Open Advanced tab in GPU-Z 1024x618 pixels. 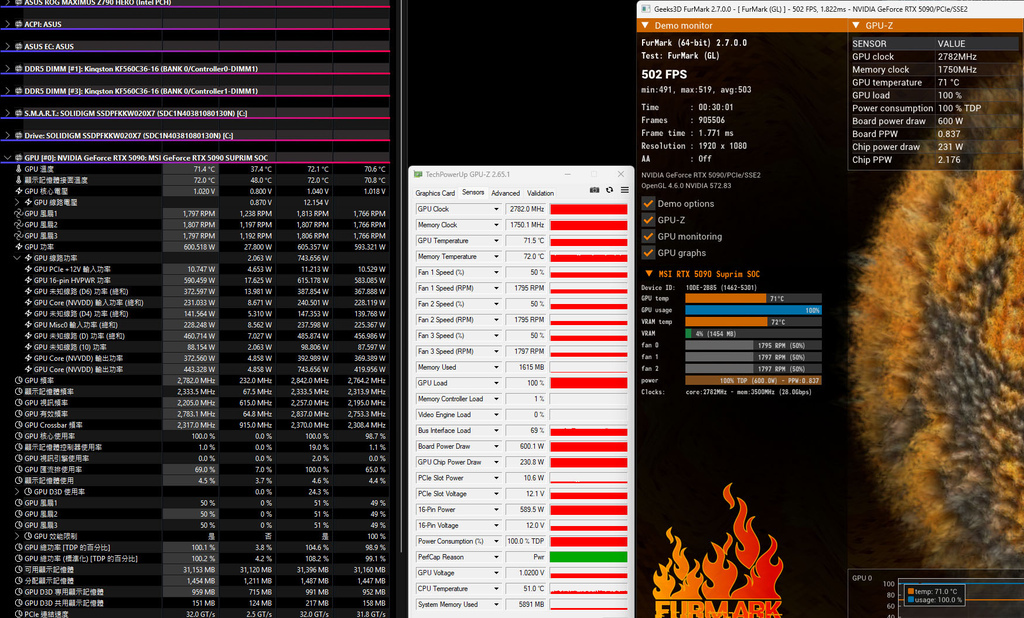click(x=505, y=193)
